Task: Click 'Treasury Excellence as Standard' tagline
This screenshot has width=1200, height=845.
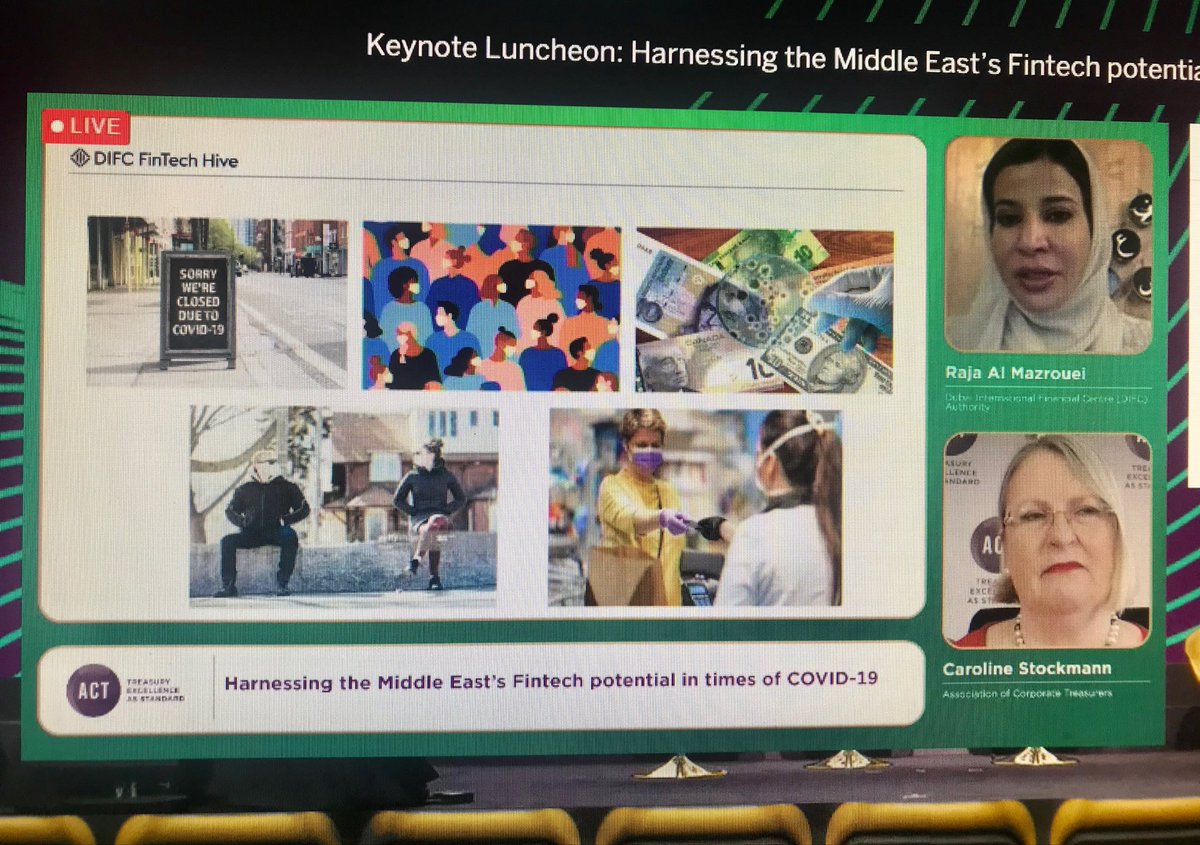Action: tap(155, 690)
